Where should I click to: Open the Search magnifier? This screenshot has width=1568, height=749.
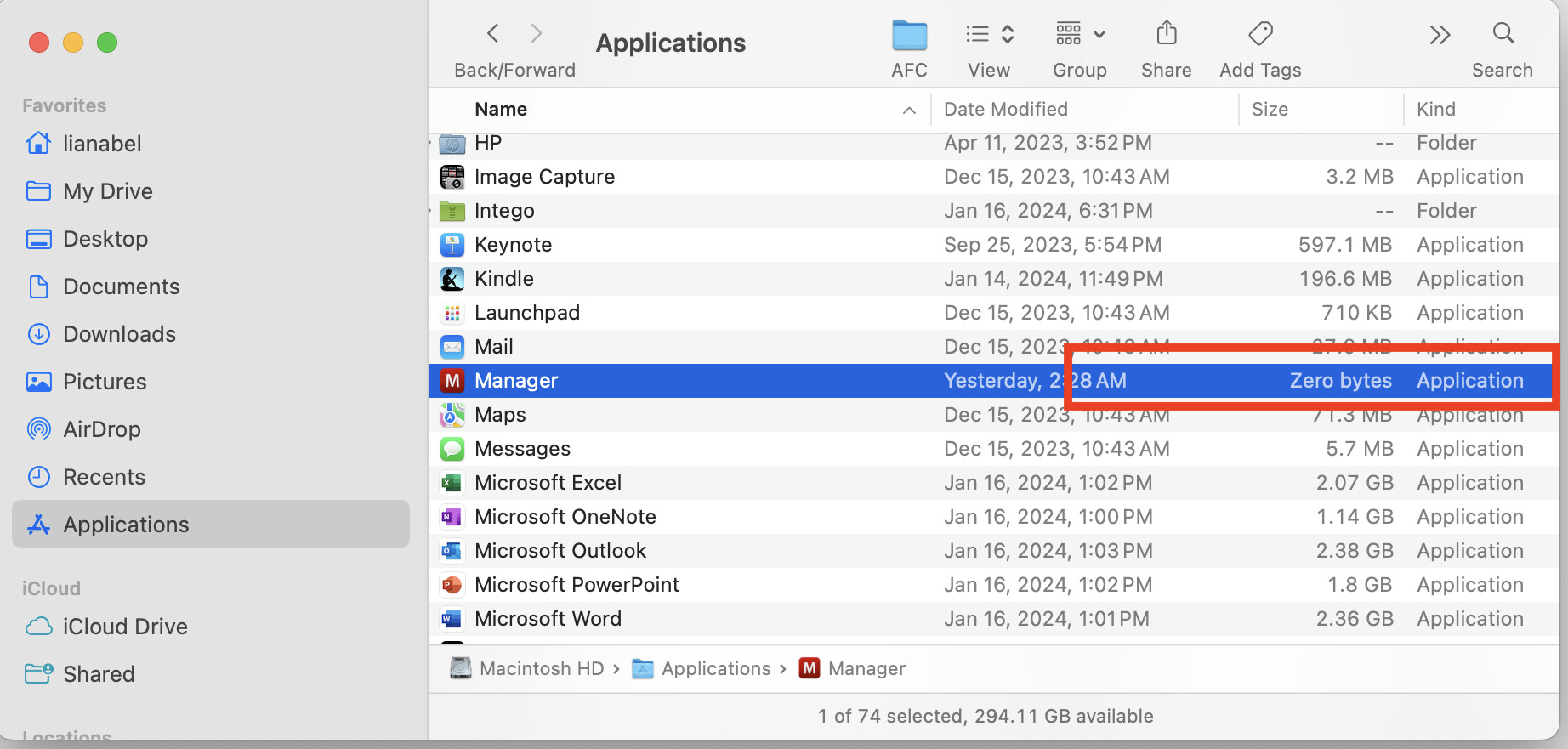pyautogui.click(x=1503, y=33)
